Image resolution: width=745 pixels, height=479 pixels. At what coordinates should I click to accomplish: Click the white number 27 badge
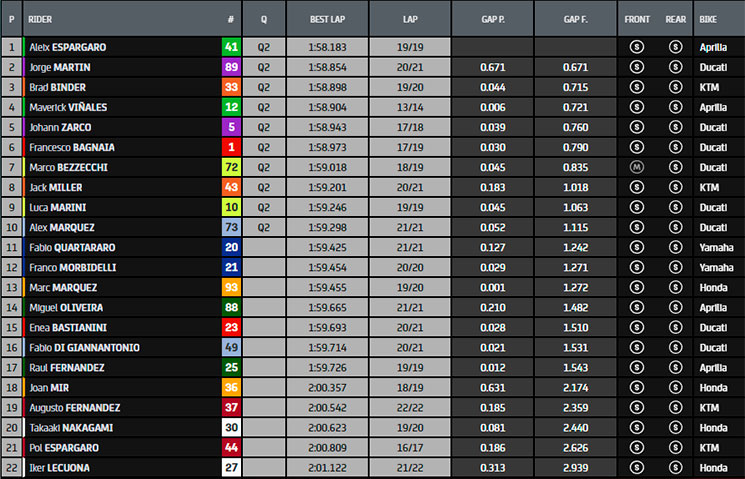[231, 468]
